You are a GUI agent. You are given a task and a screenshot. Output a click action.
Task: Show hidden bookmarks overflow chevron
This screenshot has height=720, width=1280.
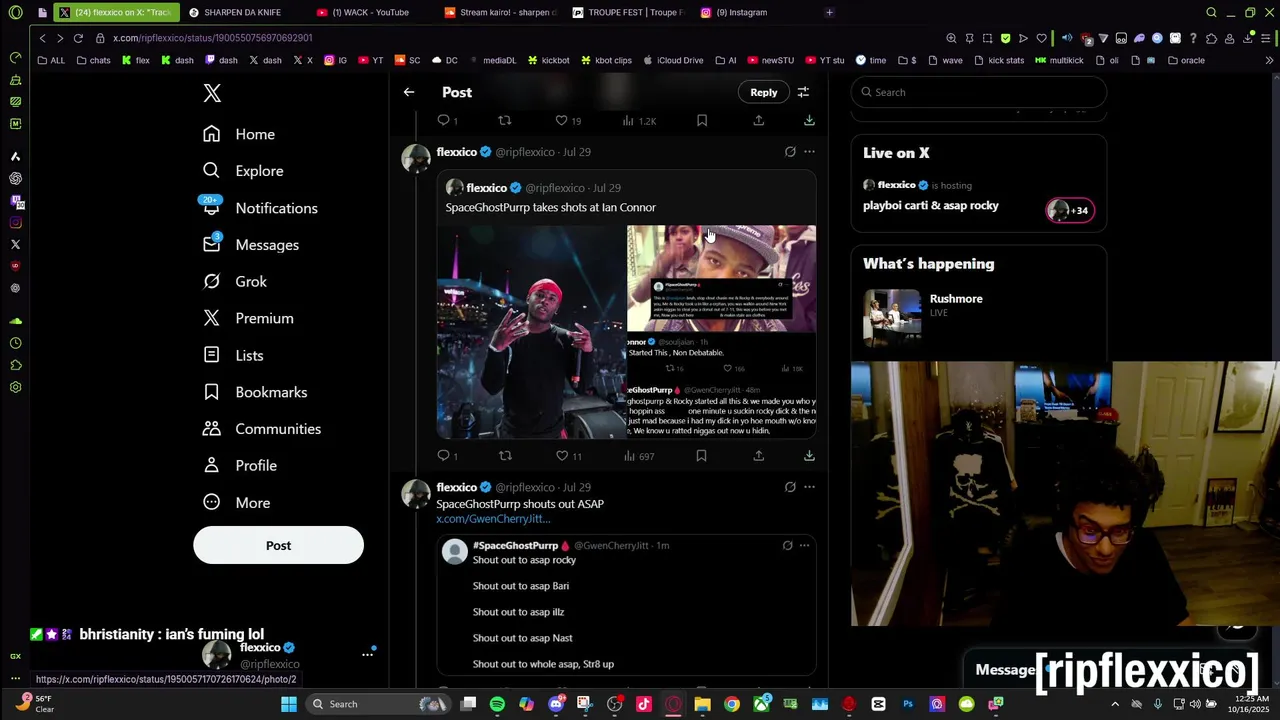[1270, 60]
